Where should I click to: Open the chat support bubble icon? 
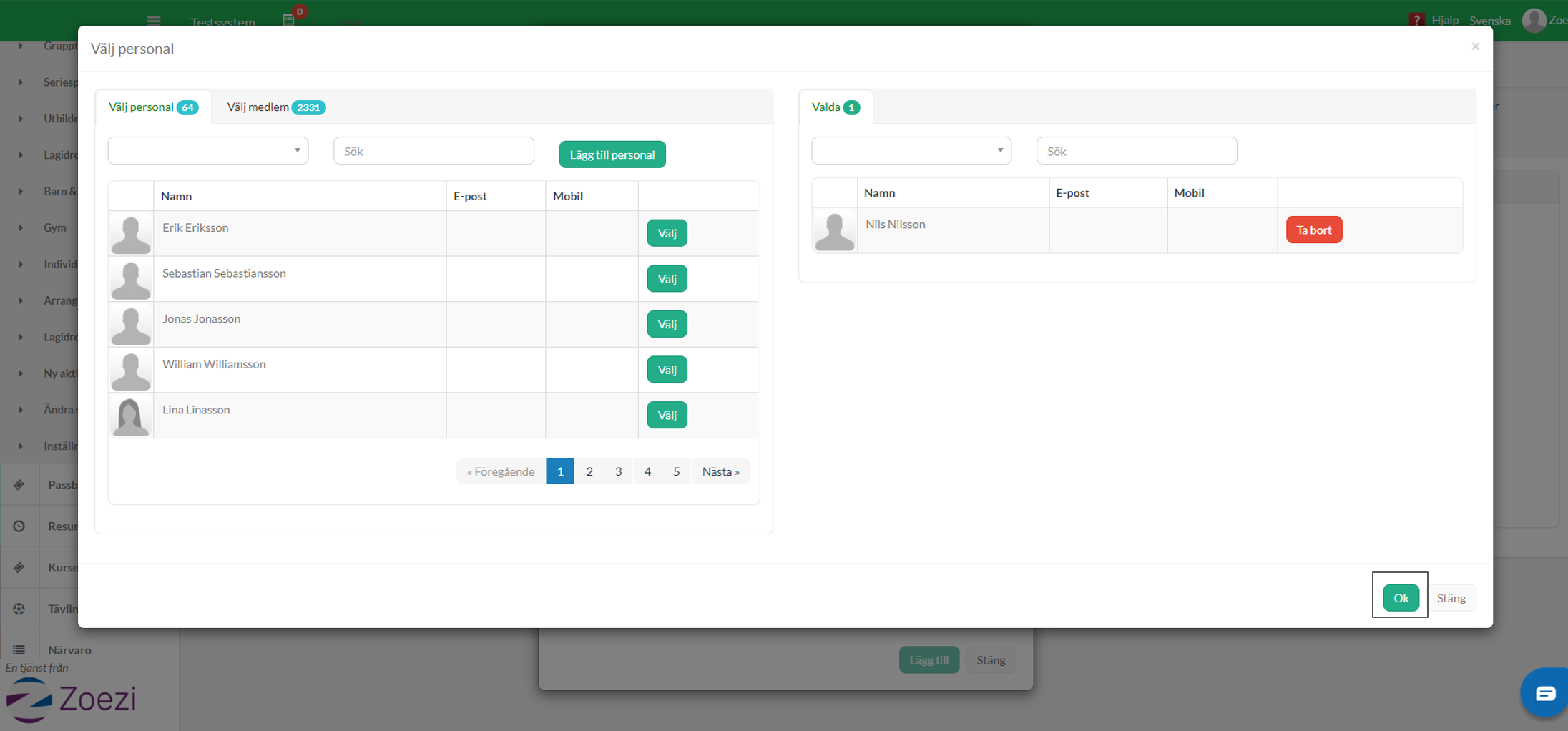(1545, 692)
